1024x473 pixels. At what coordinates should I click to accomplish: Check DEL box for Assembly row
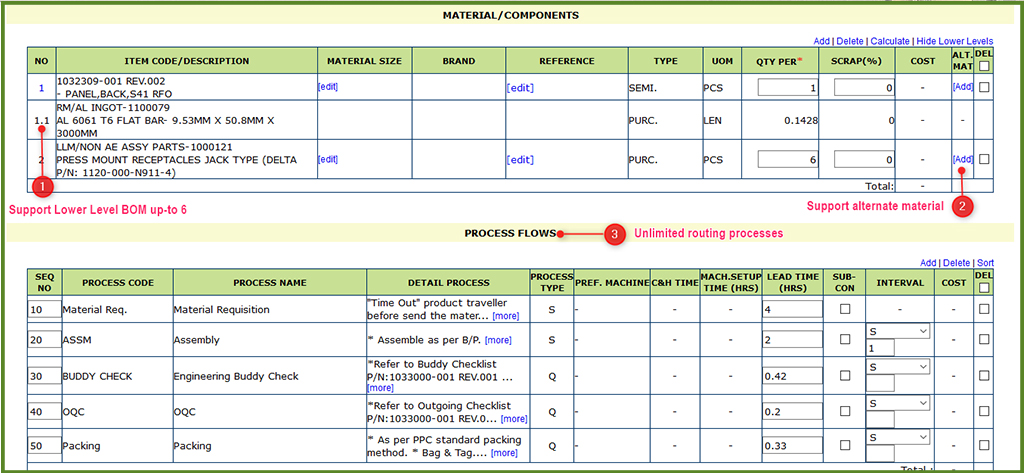[984, 339]
